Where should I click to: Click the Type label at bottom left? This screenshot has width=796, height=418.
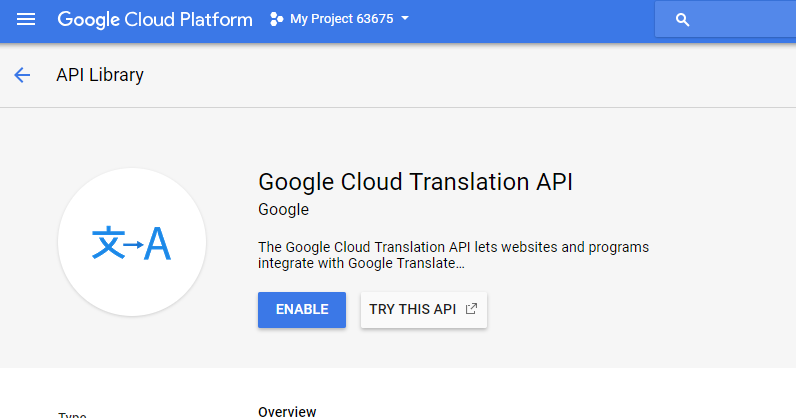(x=73, y=414)
